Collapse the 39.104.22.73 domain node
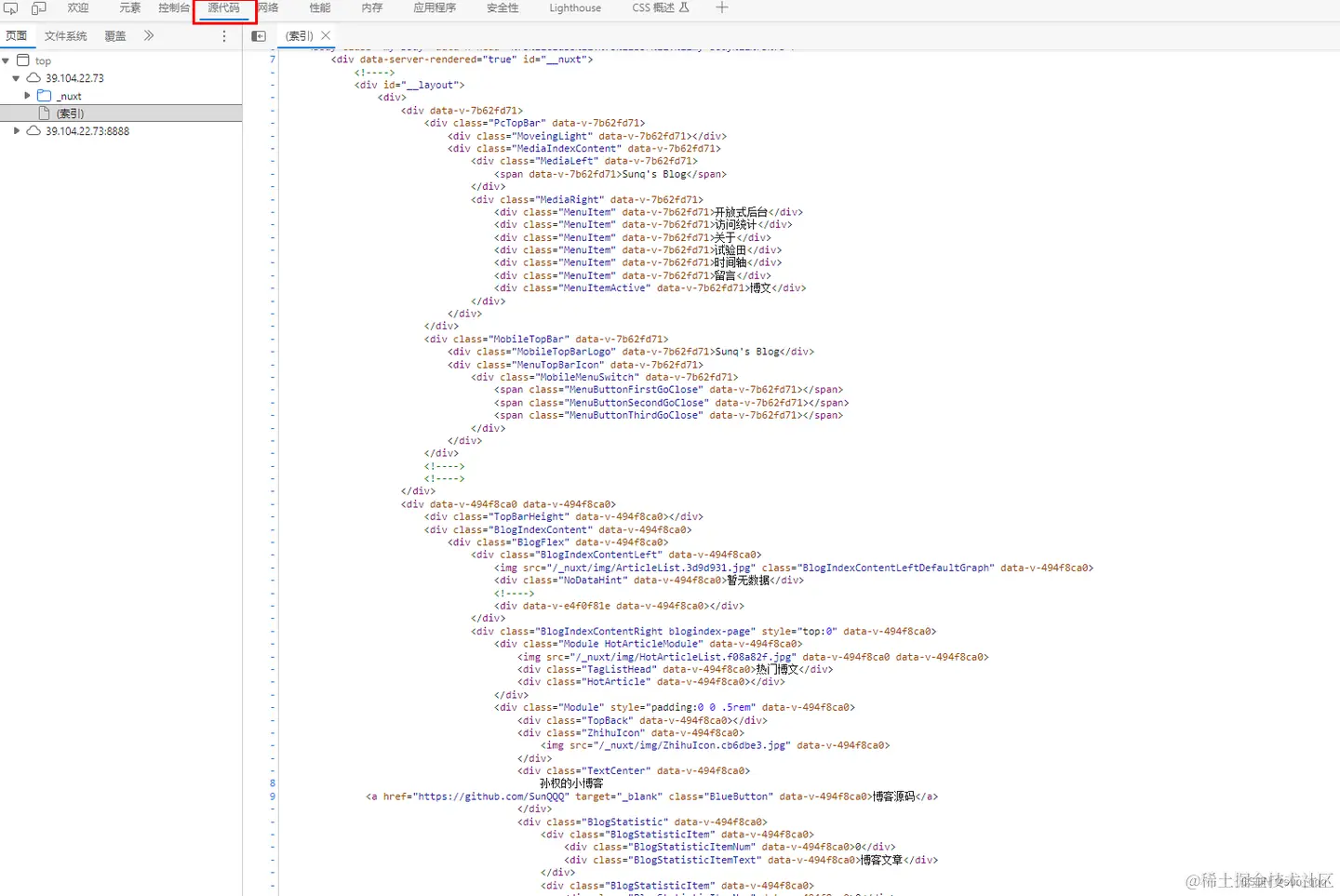Image resolution: width=1340 pixels, height=896 pixels. click(x=16, y=78)
